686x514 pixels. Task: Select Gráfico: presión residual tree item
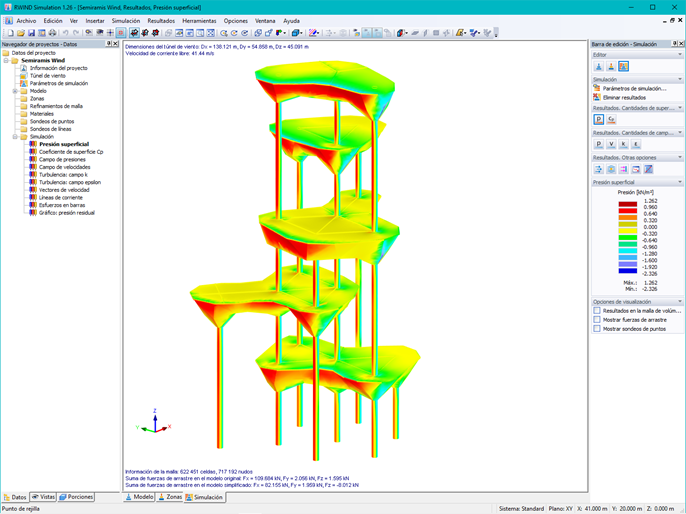point(67,213)
